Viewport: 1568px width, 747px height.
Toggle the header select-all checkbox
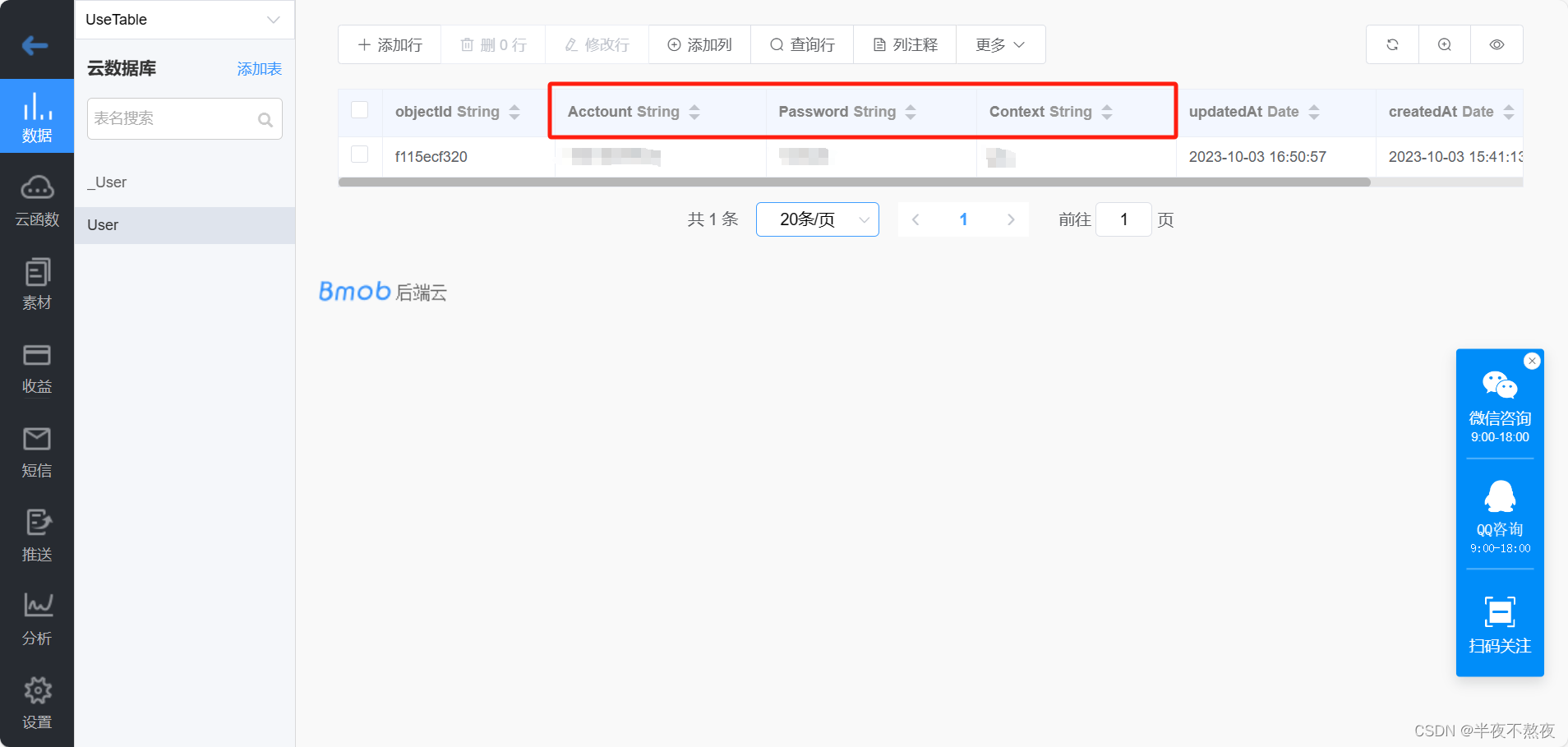359,108
